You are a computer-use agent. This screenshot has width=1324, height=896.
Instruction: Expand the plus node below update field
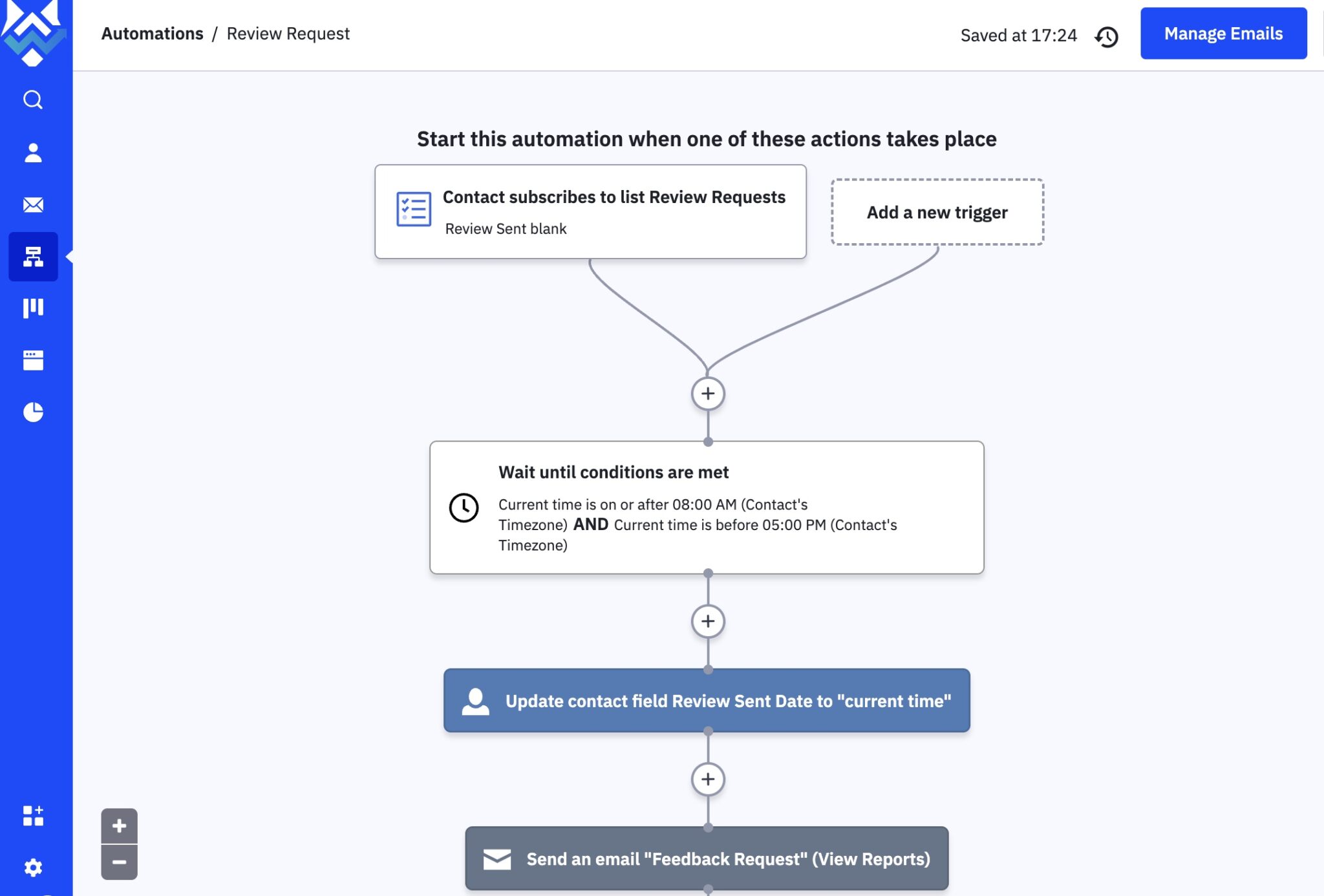click(x=707, y=779)
